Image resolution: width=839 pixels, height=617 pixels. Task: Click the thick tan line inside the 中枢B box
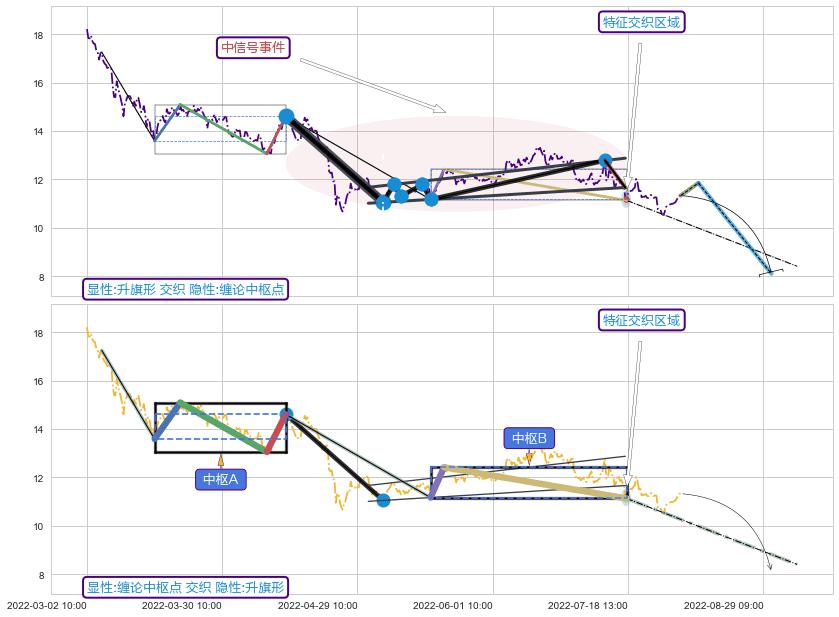coord(535,479)
